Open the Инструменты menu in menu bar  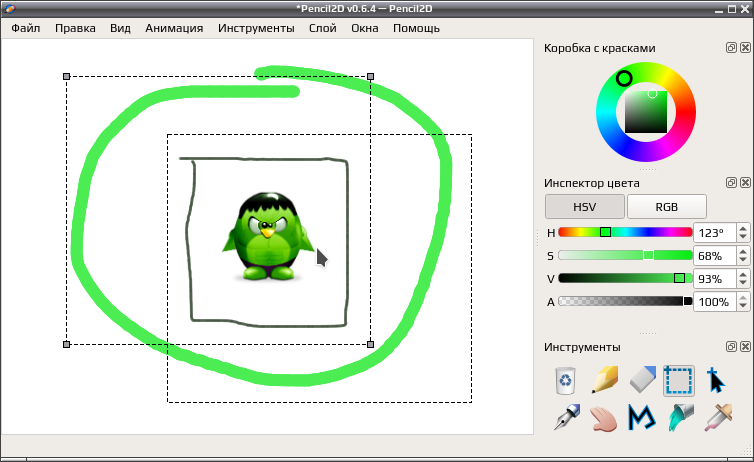point(256,28)
